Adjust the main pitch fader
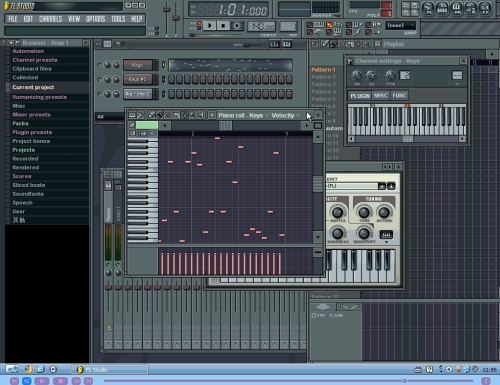The height and width of the screenshot is (385, 500). pyautogui.click(x=176, y=18)
